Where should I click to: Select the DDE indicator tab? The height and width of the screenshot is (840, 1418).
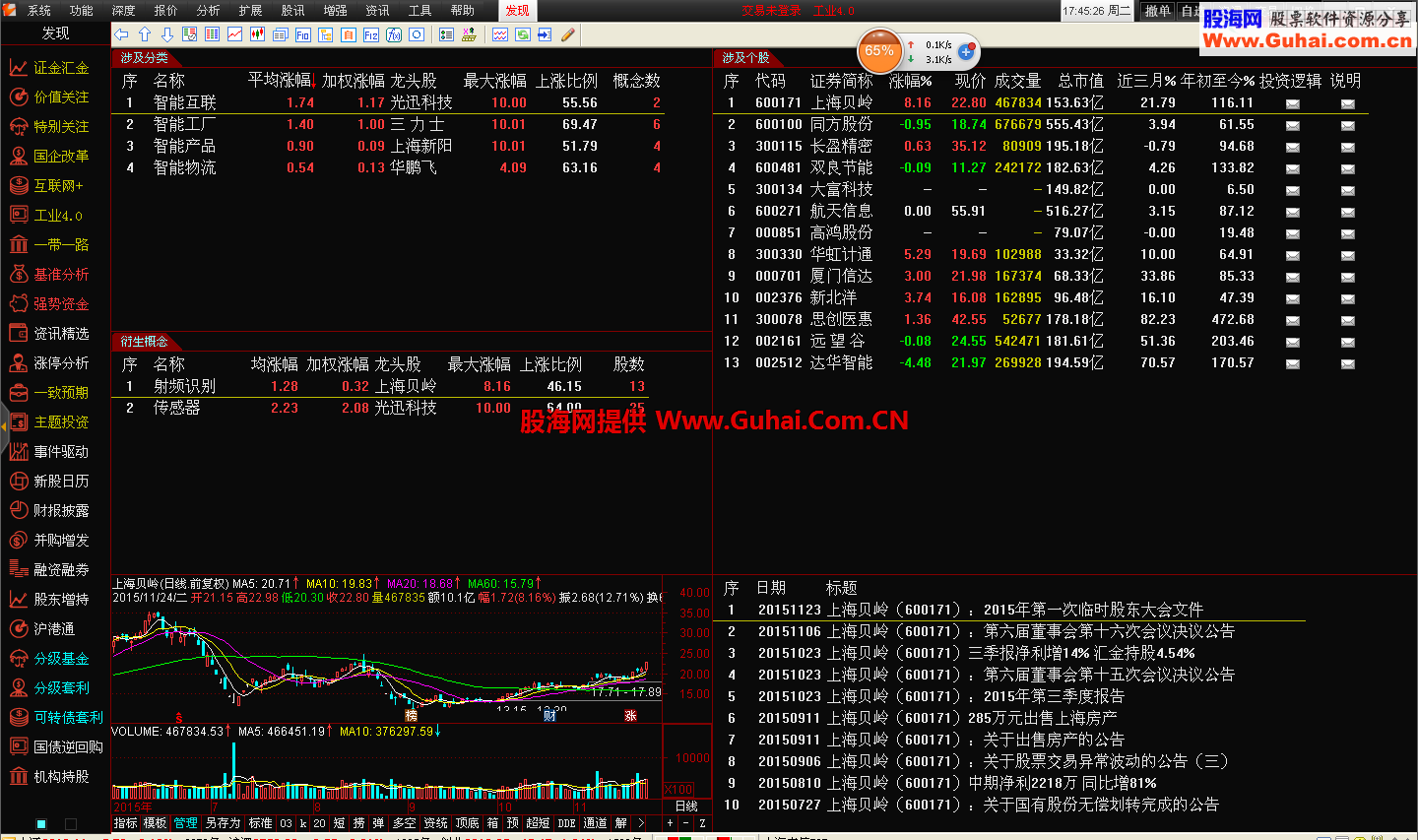(x=566, y=823)
